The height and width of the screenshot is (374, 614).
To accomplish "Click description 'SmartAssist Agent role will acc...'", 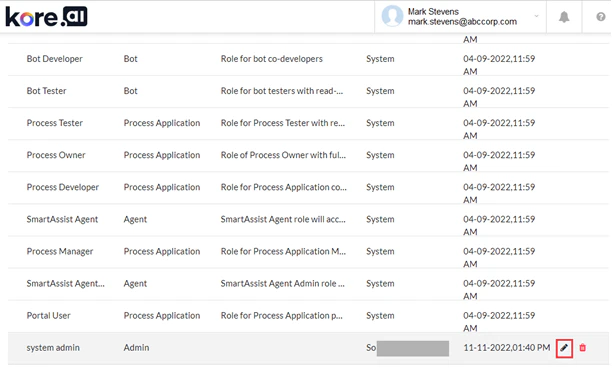I will (283, 219).
